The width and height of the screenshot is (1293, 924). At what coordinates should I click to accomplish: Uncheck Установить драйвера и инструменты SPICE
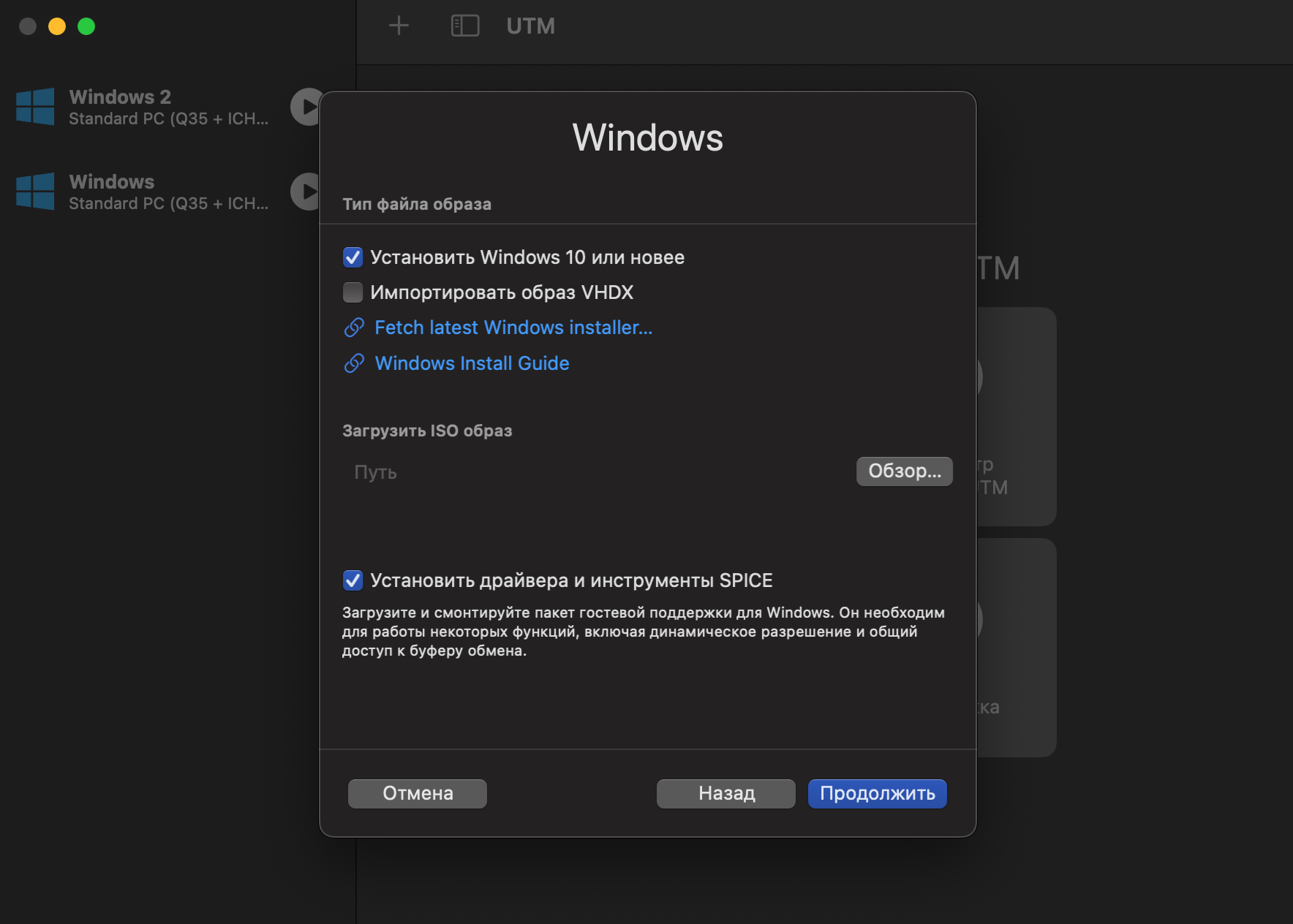353,580
